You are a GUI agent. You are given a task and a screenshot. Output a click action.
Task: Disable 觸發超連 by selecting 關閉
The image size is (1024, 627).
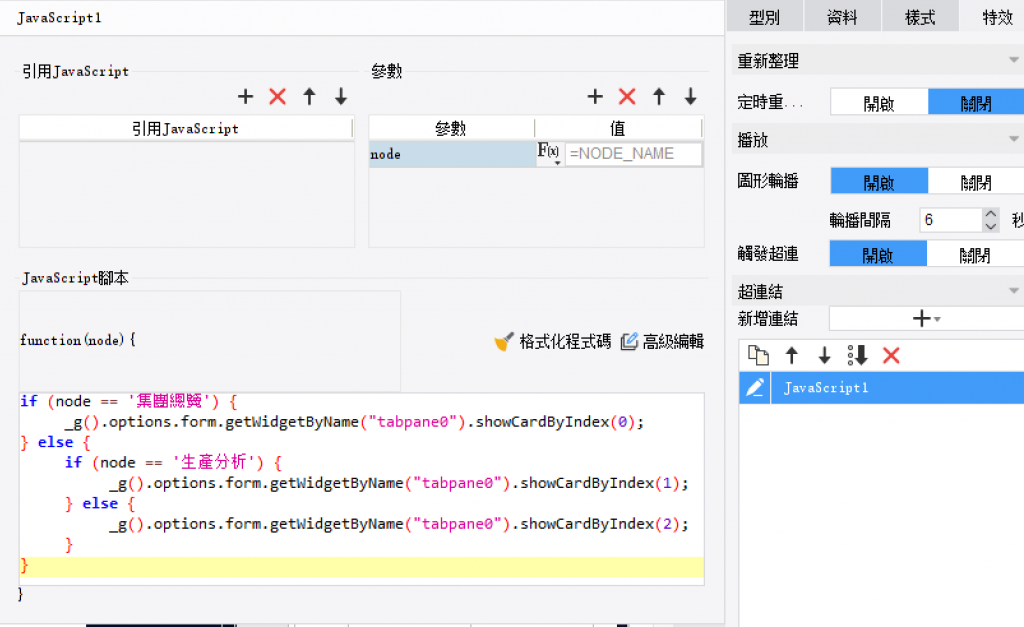pos(975,254)
